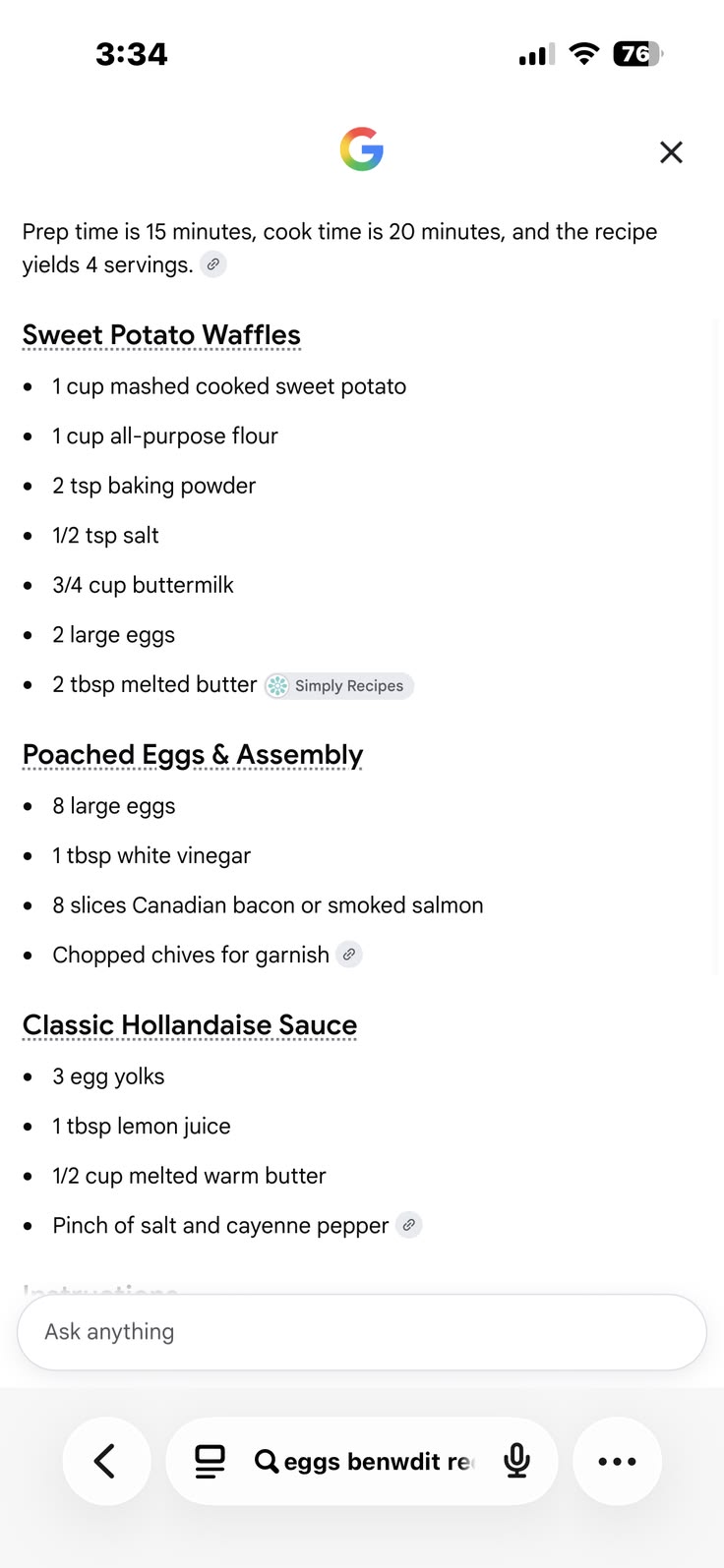Open the three-dots more options menu

[617, 1461]
